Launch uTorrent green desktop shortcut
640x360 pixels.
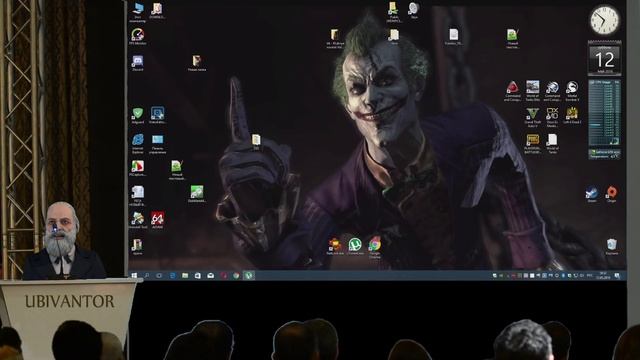[x=355, y=245]
